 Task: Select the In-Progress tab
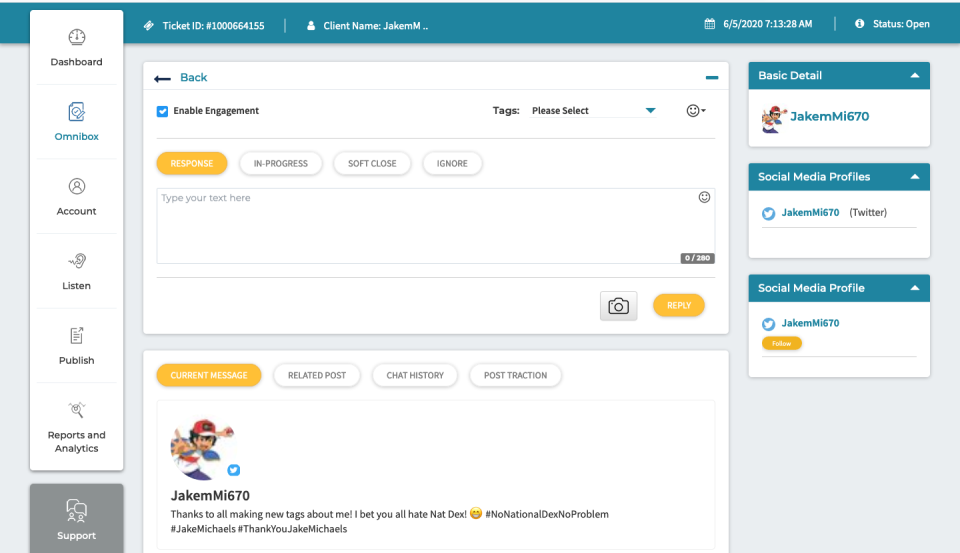[280, 164]
